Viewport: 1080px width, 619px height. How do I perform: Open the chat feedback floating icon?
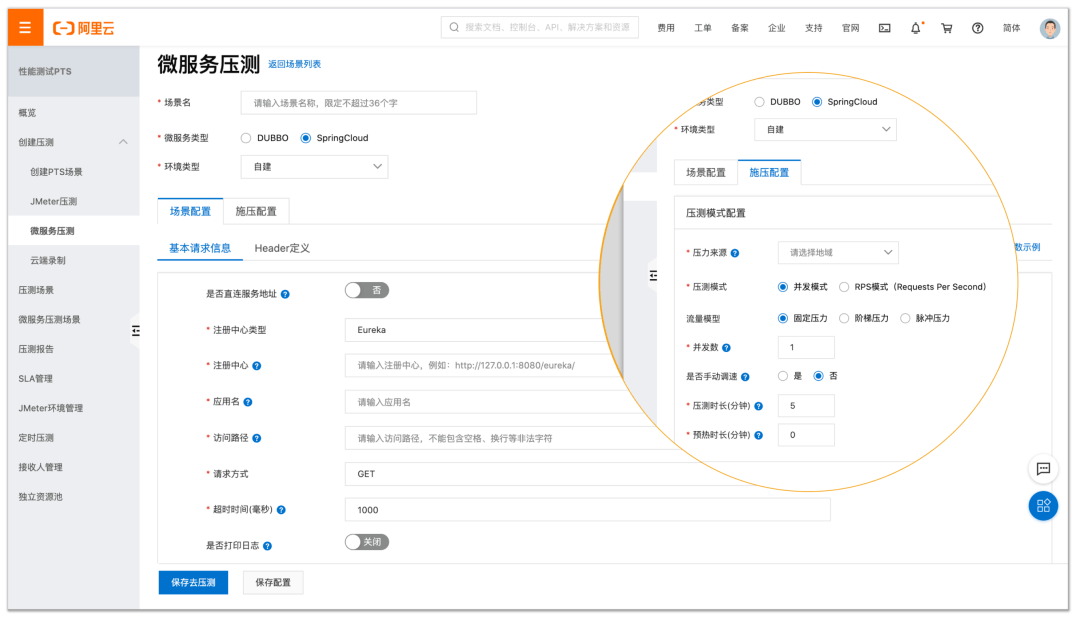pyautogui.click(x=1043, y=469)
